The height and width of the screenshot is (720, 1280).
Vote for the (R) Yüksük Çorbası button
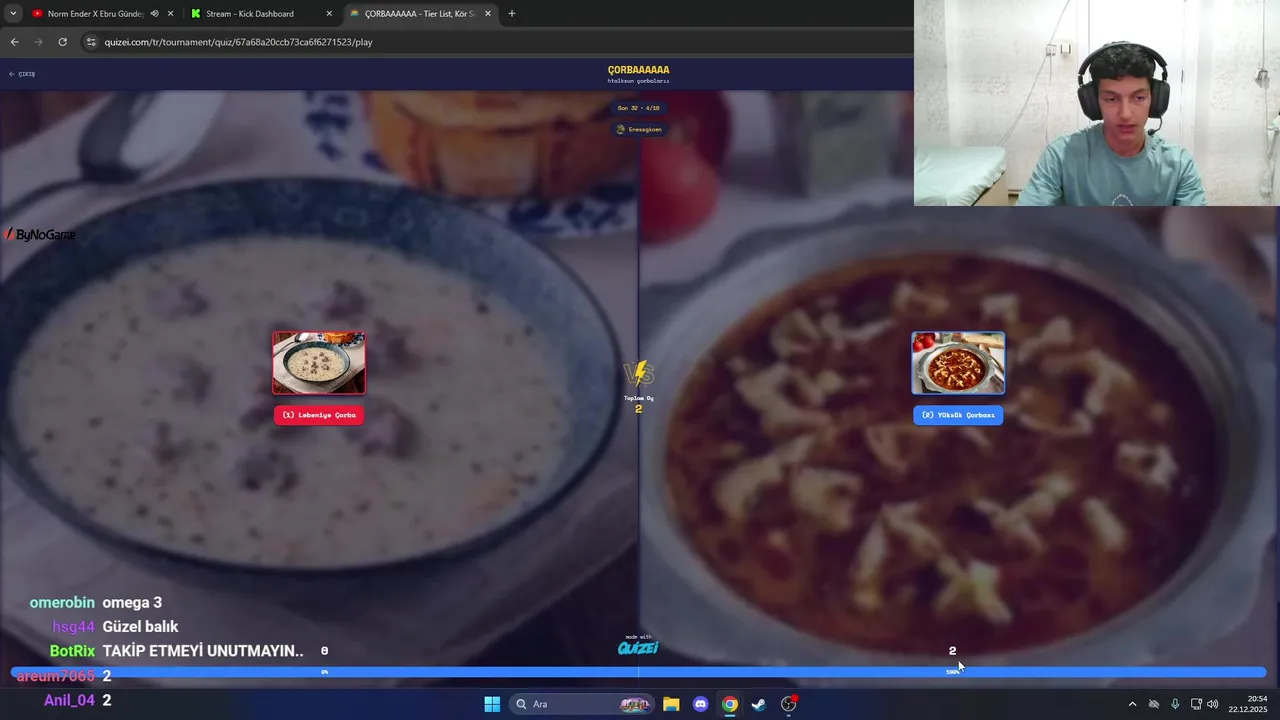[x=958, y=415]
